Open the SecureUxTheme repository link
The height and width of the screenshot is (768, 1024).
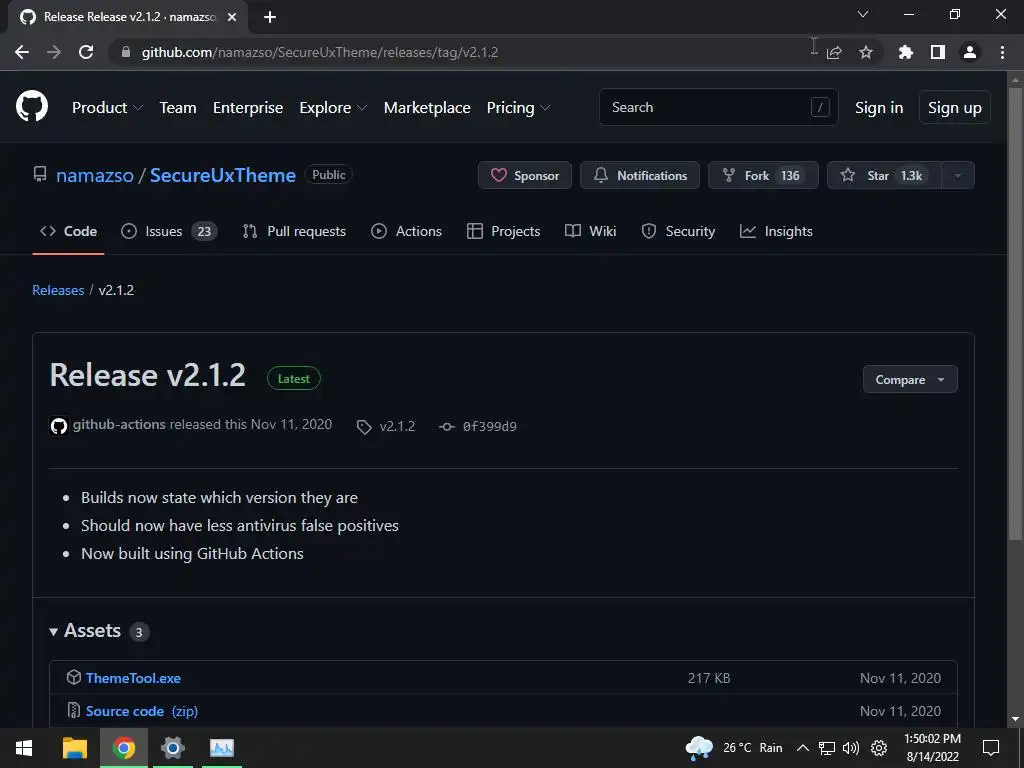[223, 175]
